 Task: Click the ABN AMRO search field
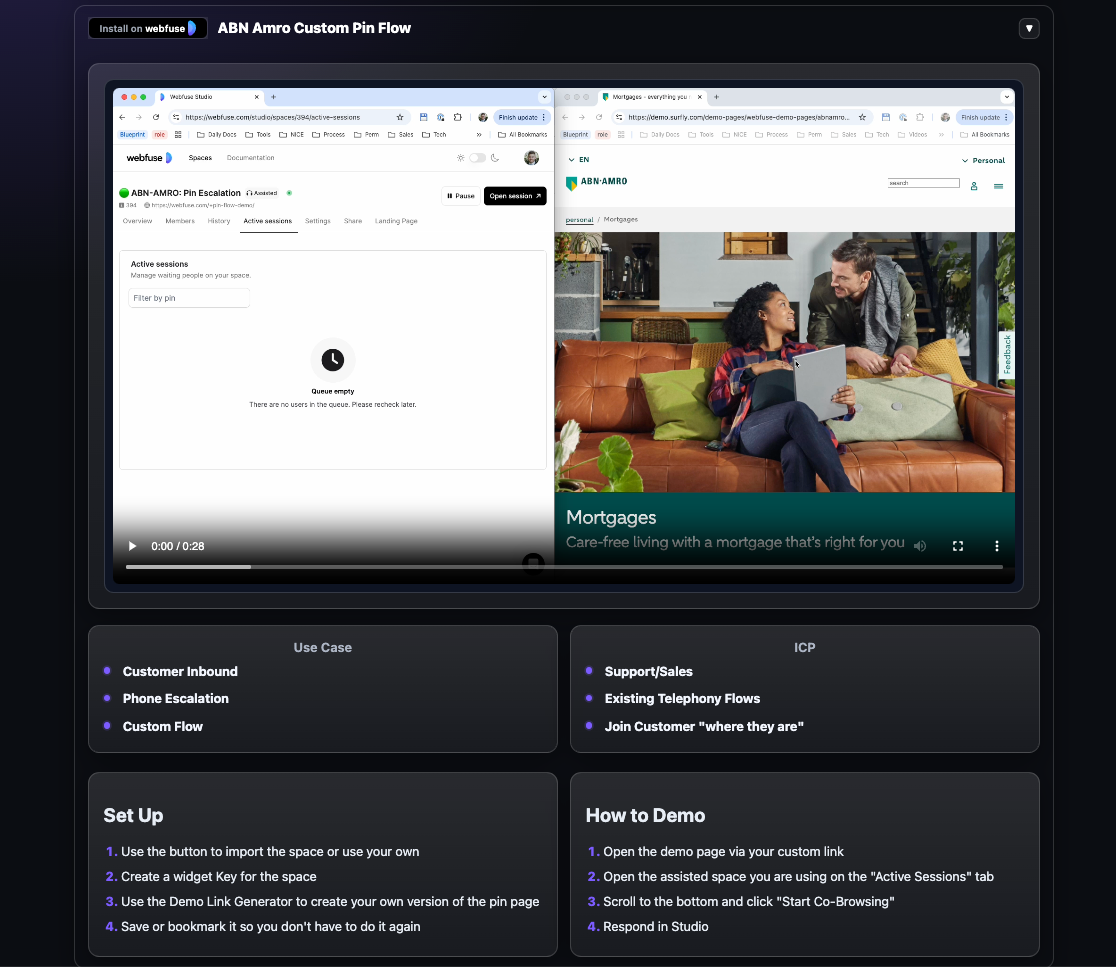pos(923,184)
